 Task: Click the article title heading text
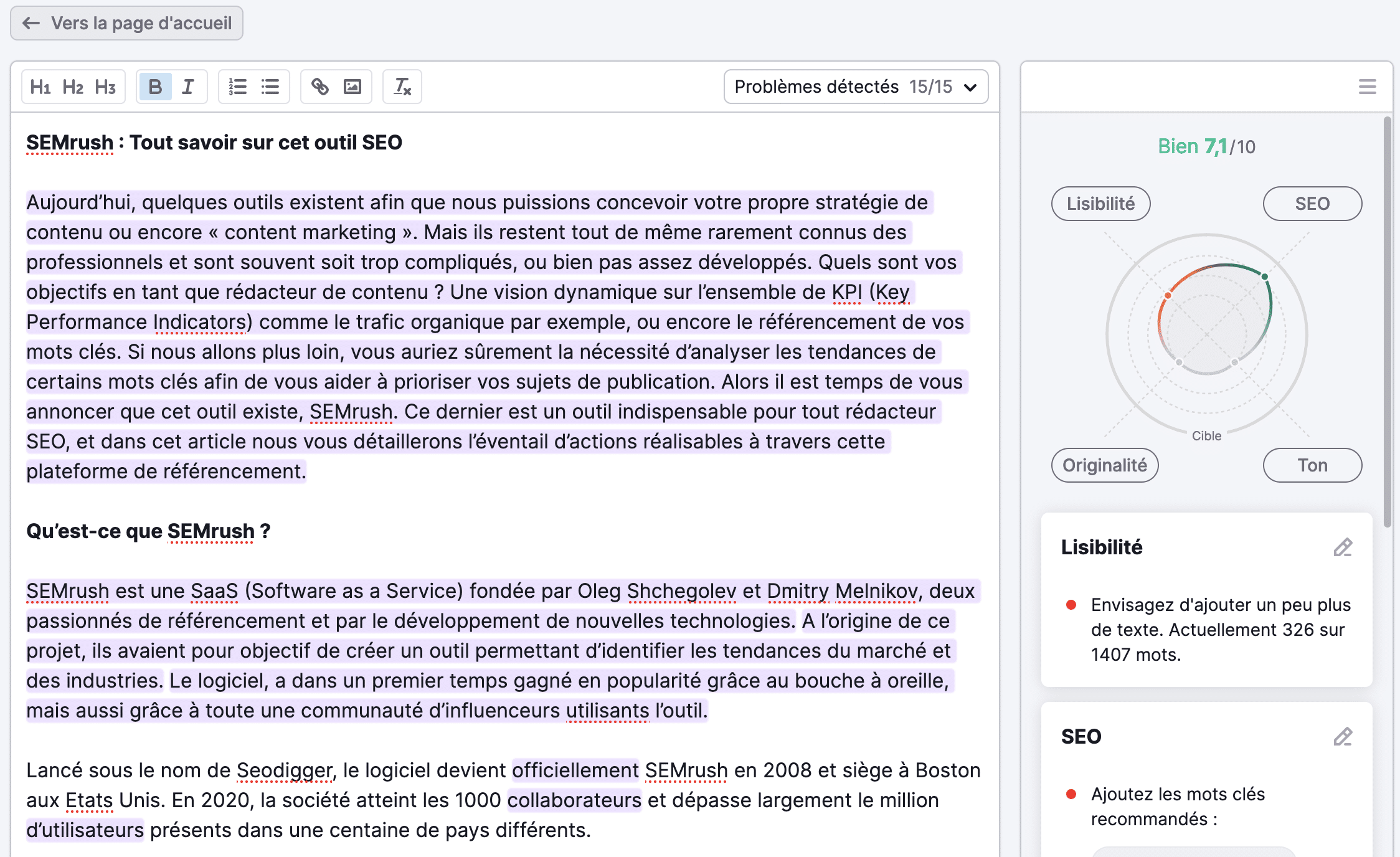214,143
